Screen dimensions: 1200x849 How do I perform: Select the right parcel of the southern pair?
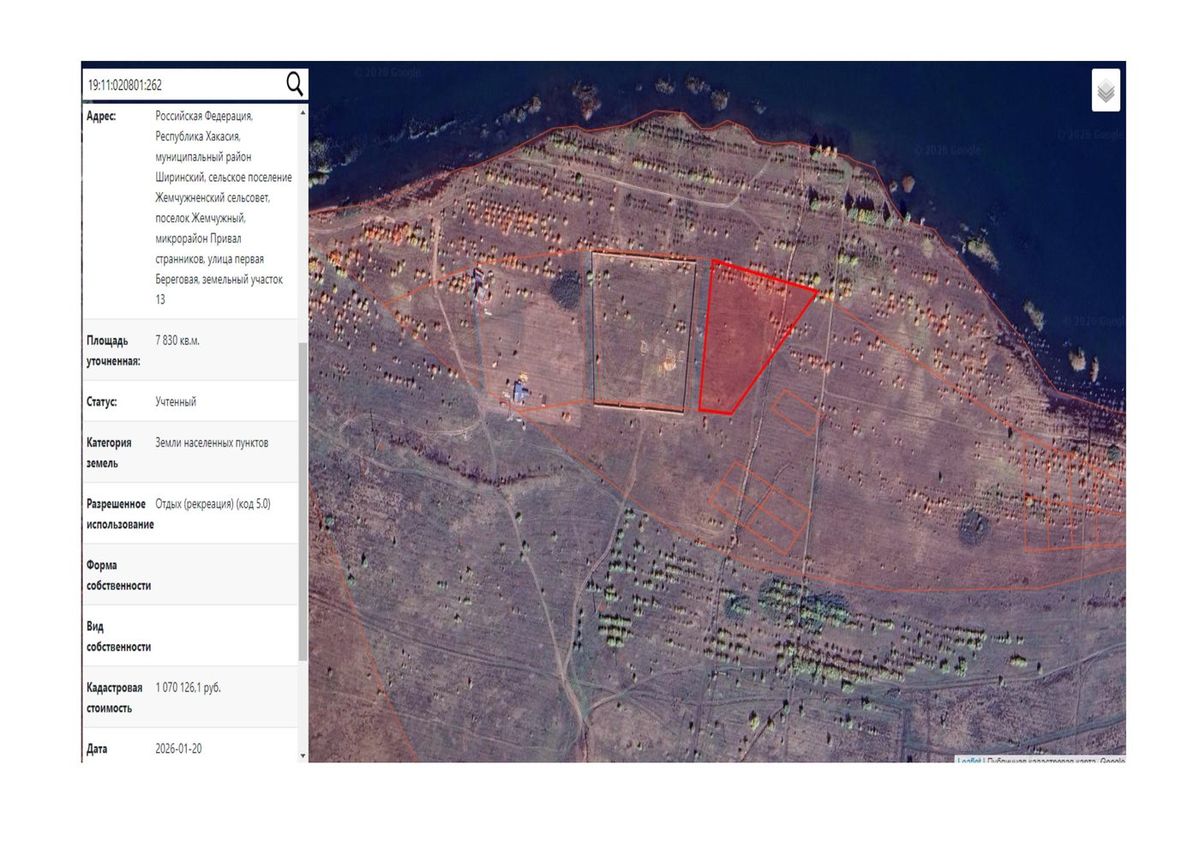[780, 516]
